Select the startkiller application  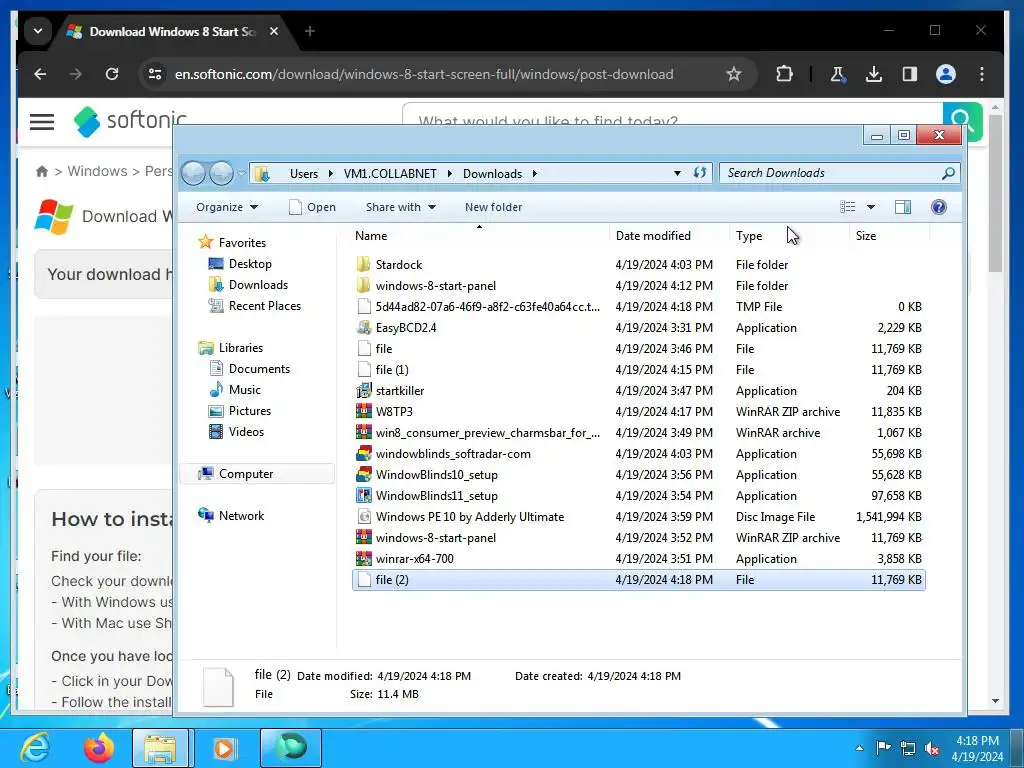(639, 391)
